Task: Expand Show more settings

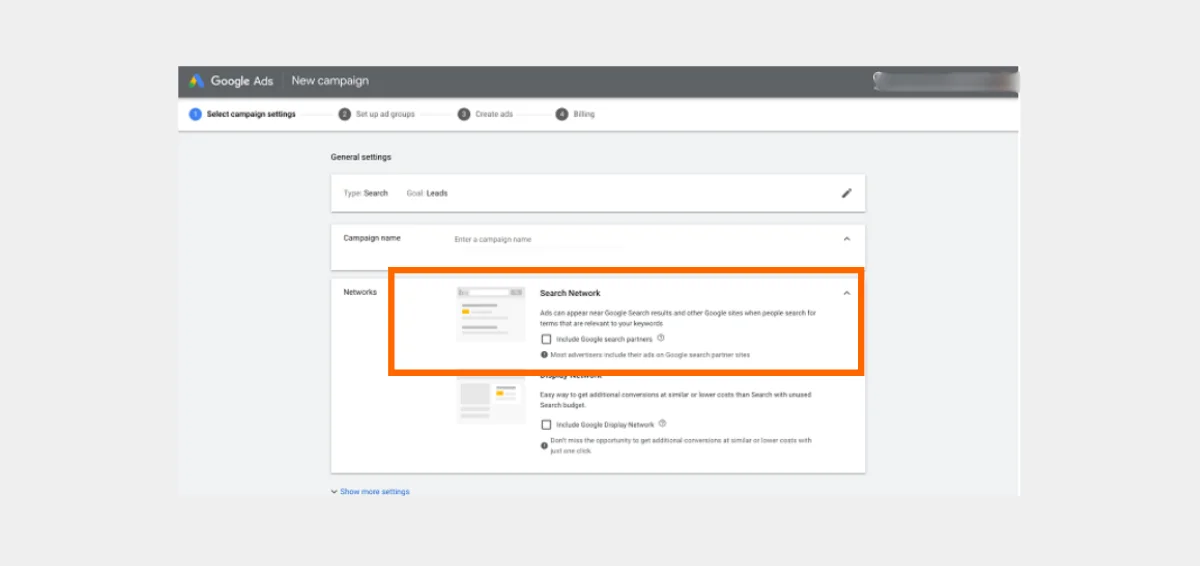Action: pos(370,492)
